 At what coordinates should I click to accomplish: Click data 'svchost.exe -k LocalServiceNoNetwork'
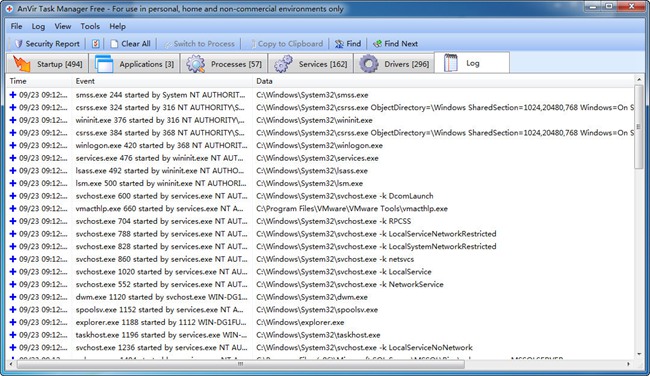point(364,347)
